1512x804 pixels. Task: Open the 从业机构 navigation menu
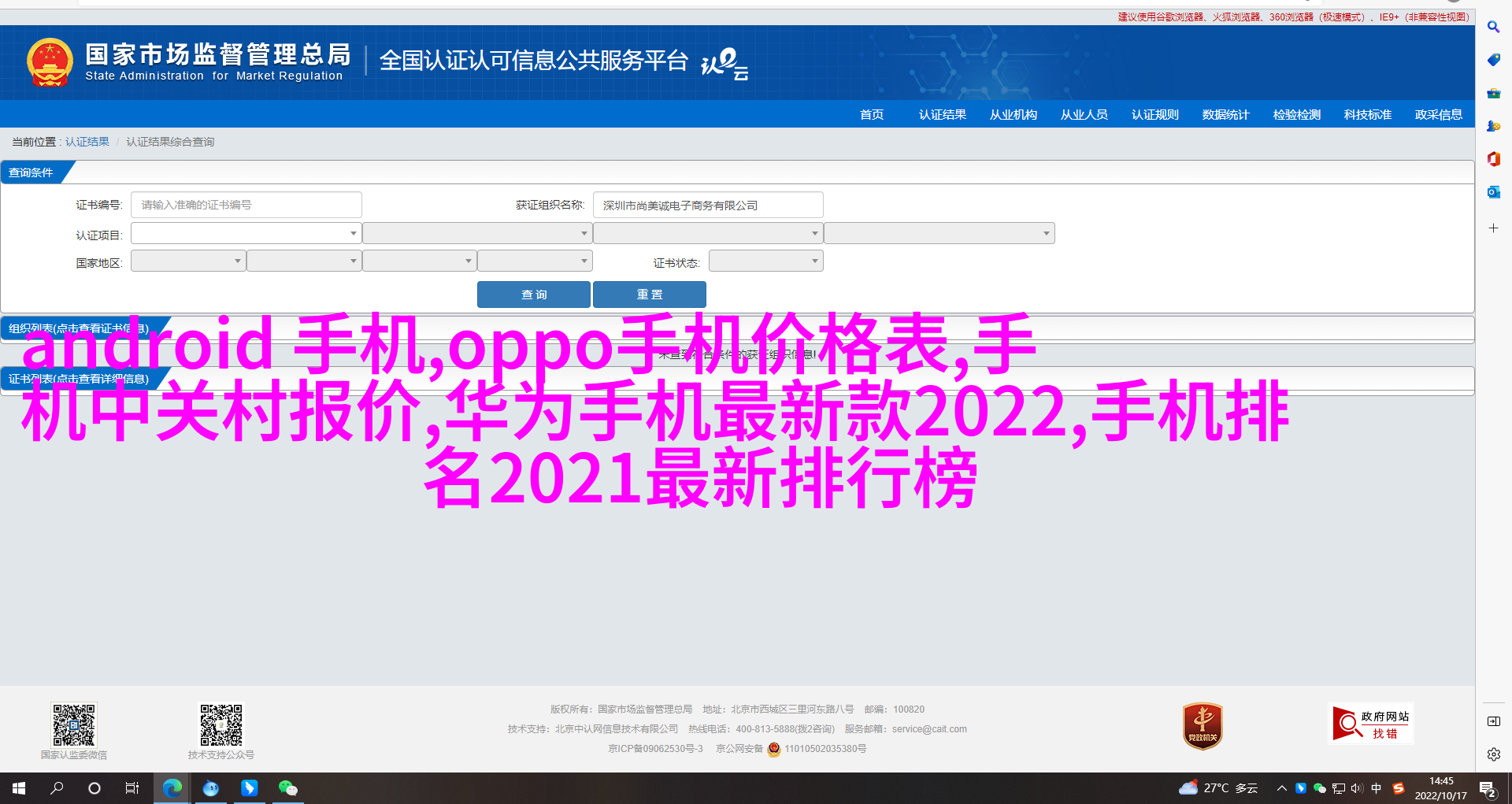click(x=1013, y=115)
